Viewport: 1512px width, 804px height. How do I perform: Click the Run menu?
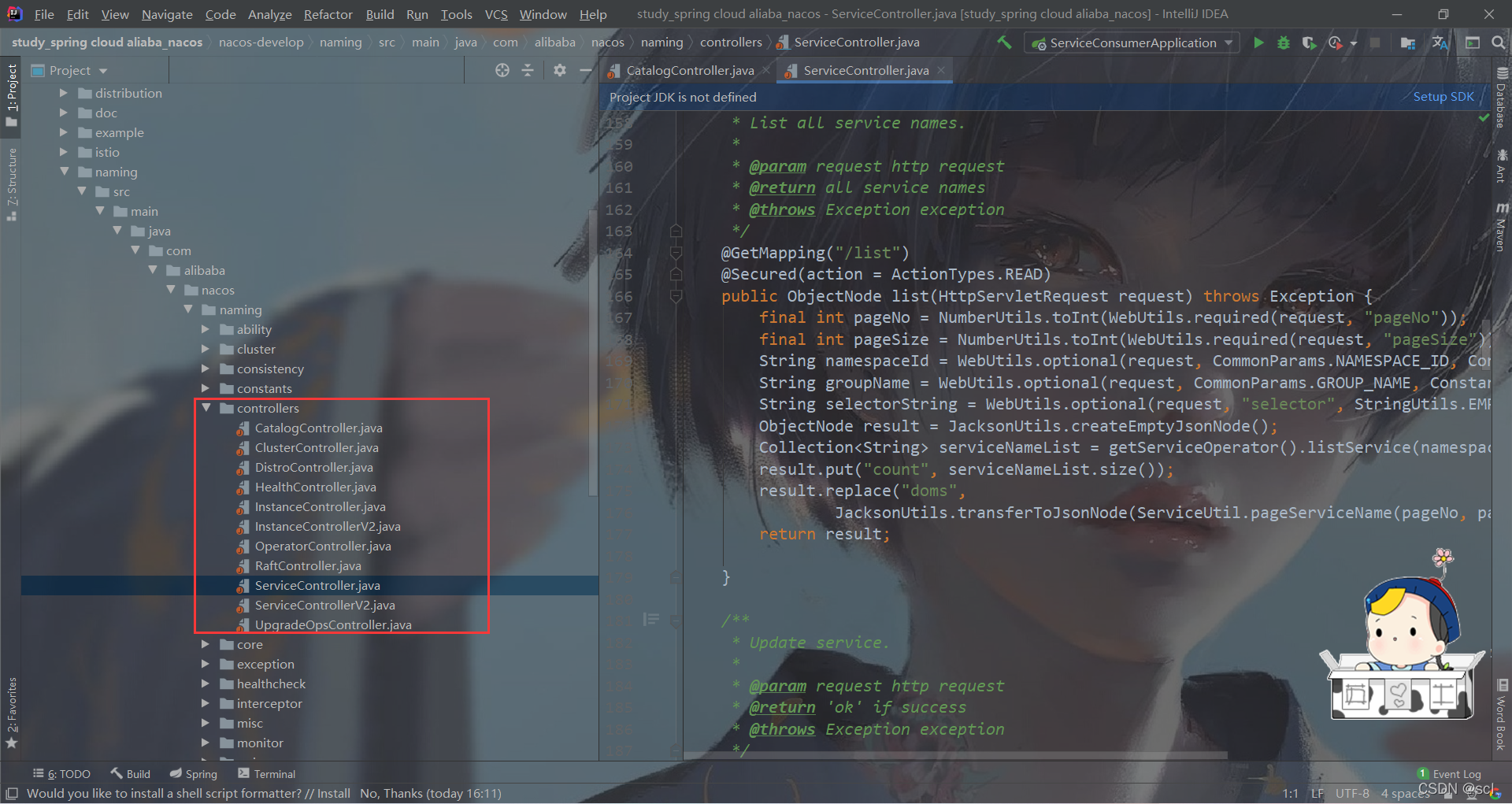[x=417, y=14]
